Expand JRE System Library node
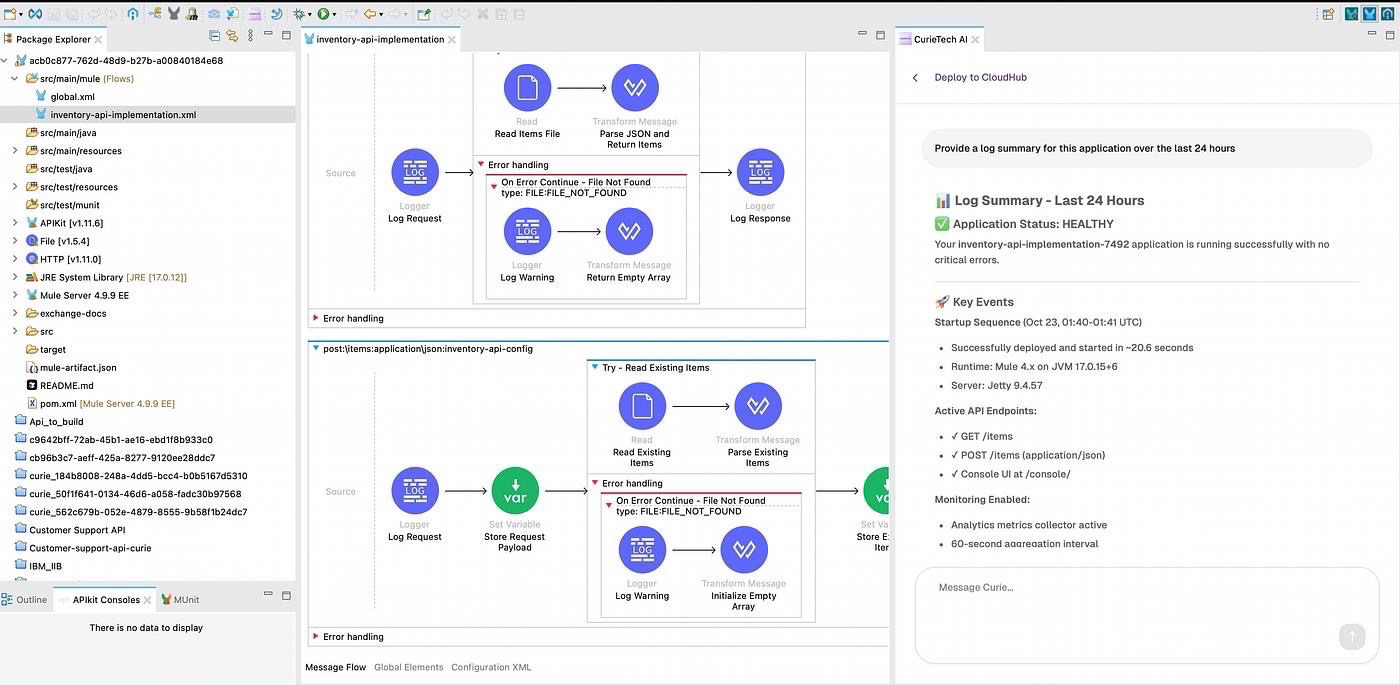Viewport: 1400px width, 685px height. pyautogui.click(x=15, y=277)
